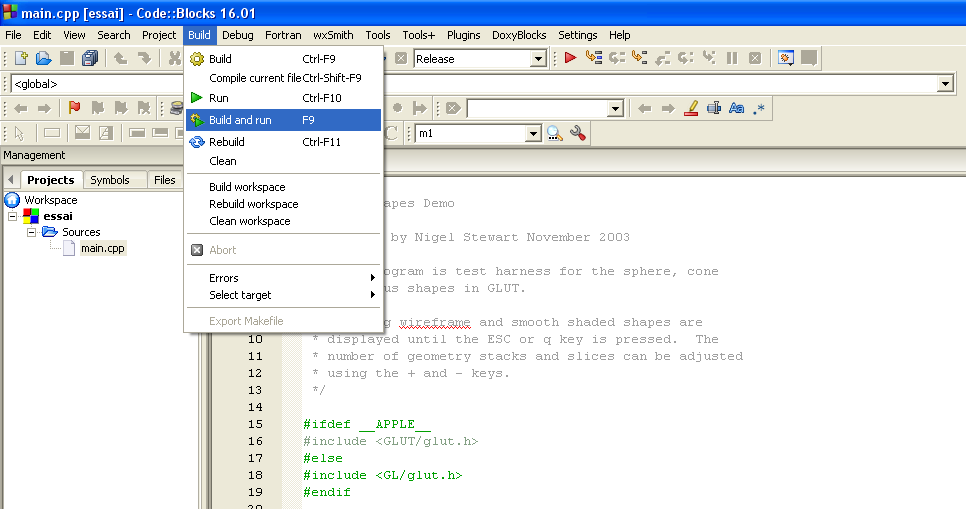Click the Workspace globe icon in the tree

pos(12,200)
